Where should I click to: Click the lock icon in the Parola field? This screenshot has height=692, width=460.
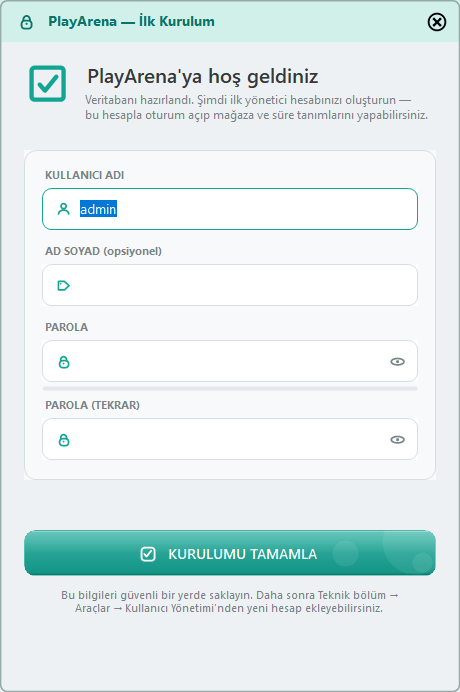(64, 362)
